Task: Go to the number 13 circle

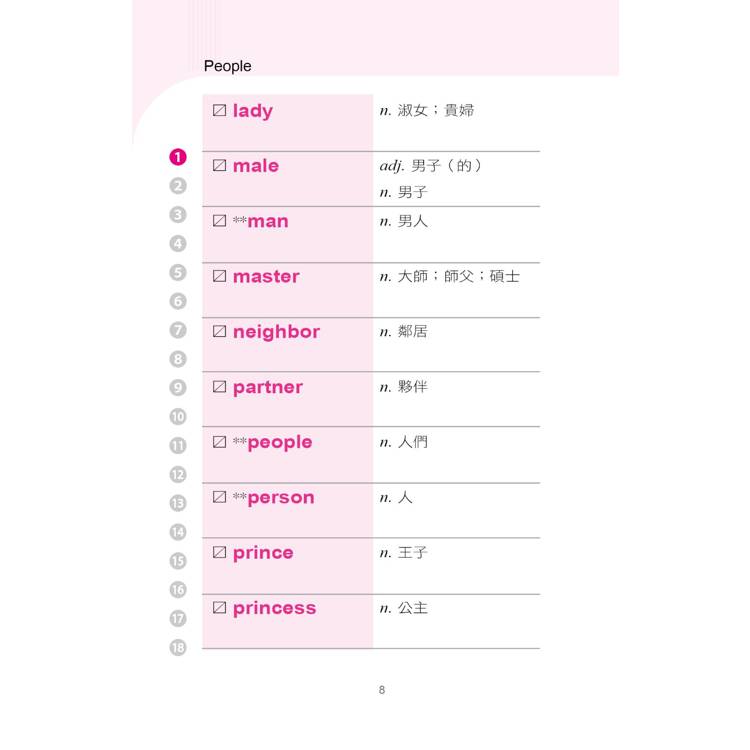Action: tap(178, 503)
